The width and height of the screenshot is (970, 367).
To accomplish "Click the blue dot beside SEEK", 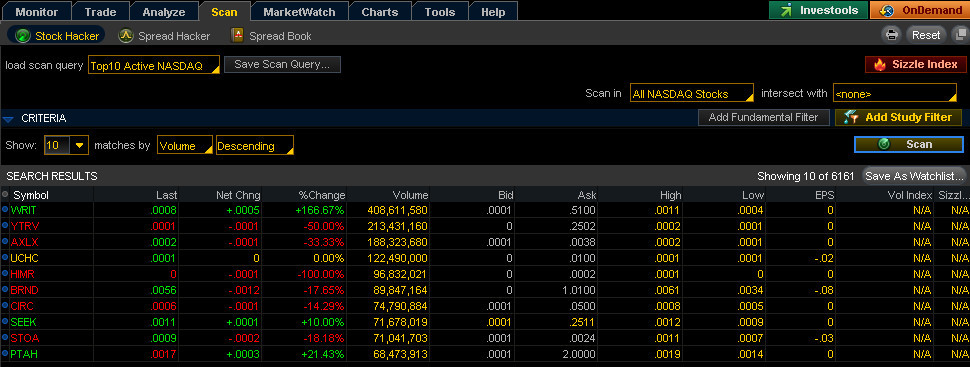I will coord(6,322).
